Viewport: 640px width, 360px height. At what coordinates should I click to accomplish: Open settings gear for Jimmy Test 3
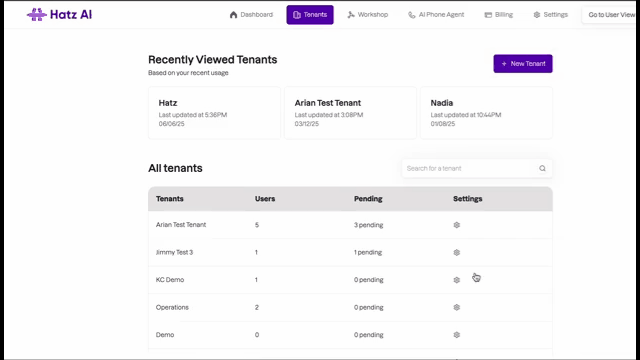coord(457,252)
